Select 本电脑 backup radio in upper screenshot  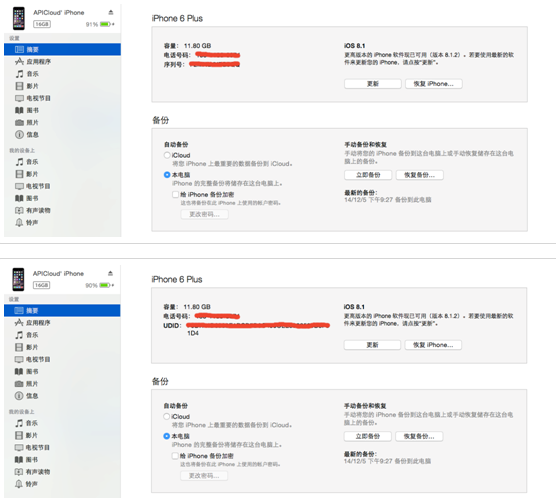pyautogui.click(x=167, y=175)
